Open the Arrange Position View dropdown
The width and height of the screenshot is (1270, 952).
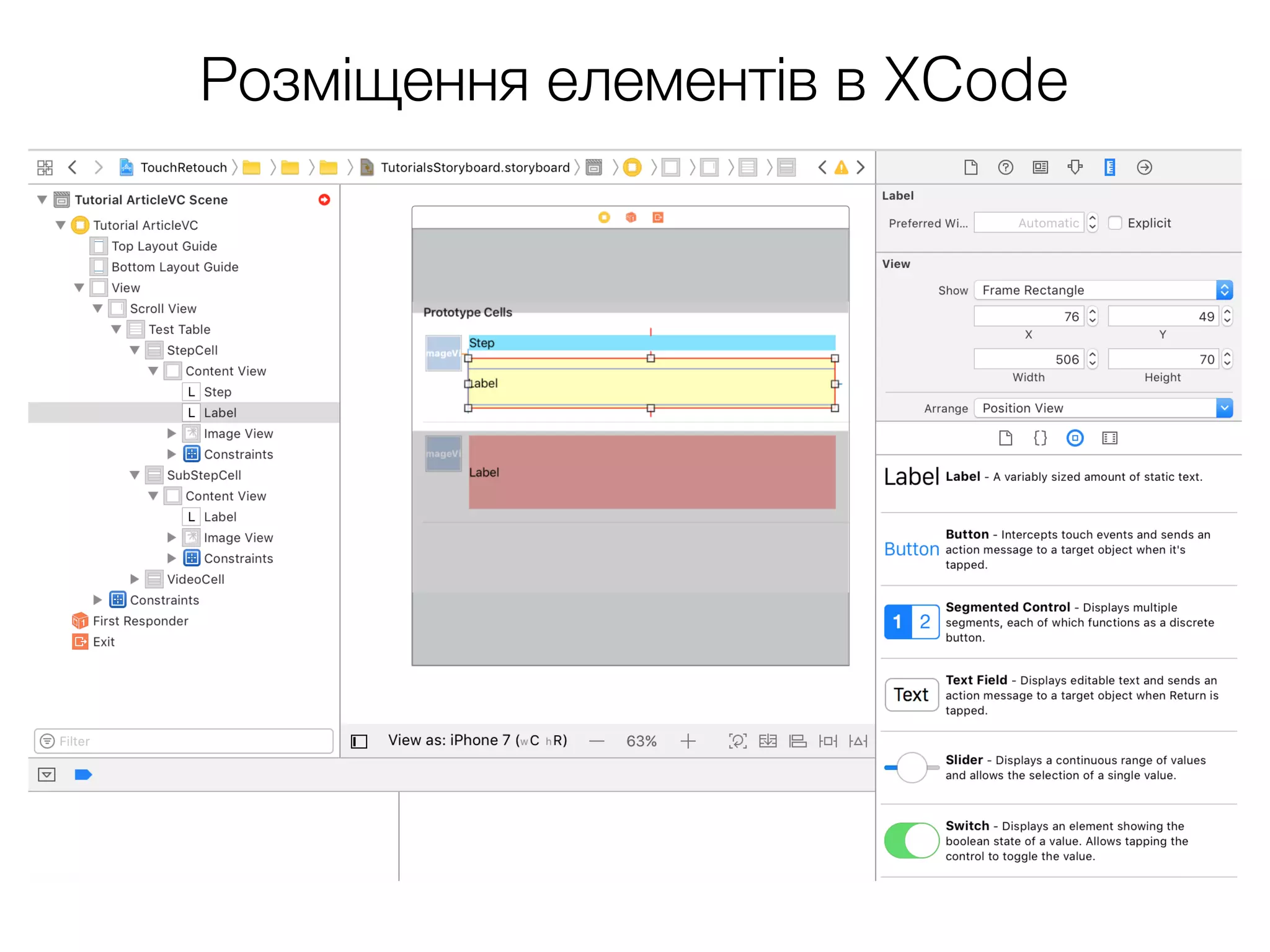pyautogui.click(x=1103, y=408)
